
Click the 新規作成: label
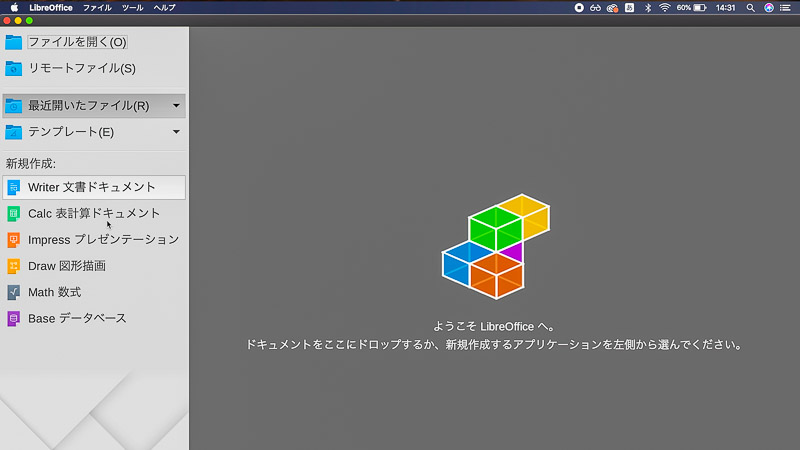tap(31, 164)
